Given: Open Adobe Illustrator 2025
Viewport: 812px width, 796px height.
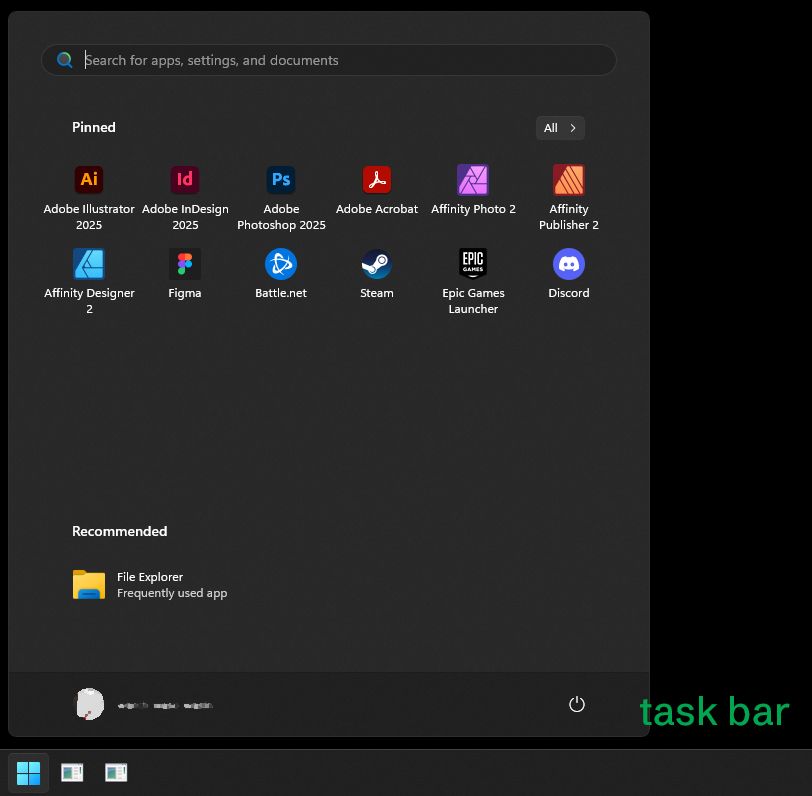Looking at the screenshot, I should coord(89,198).
